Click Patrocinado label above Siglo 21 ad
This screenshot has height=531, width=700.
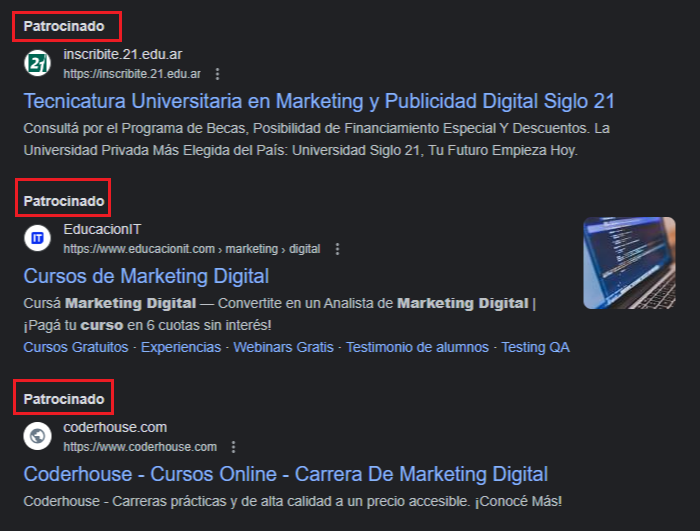[x=64, y=26]
